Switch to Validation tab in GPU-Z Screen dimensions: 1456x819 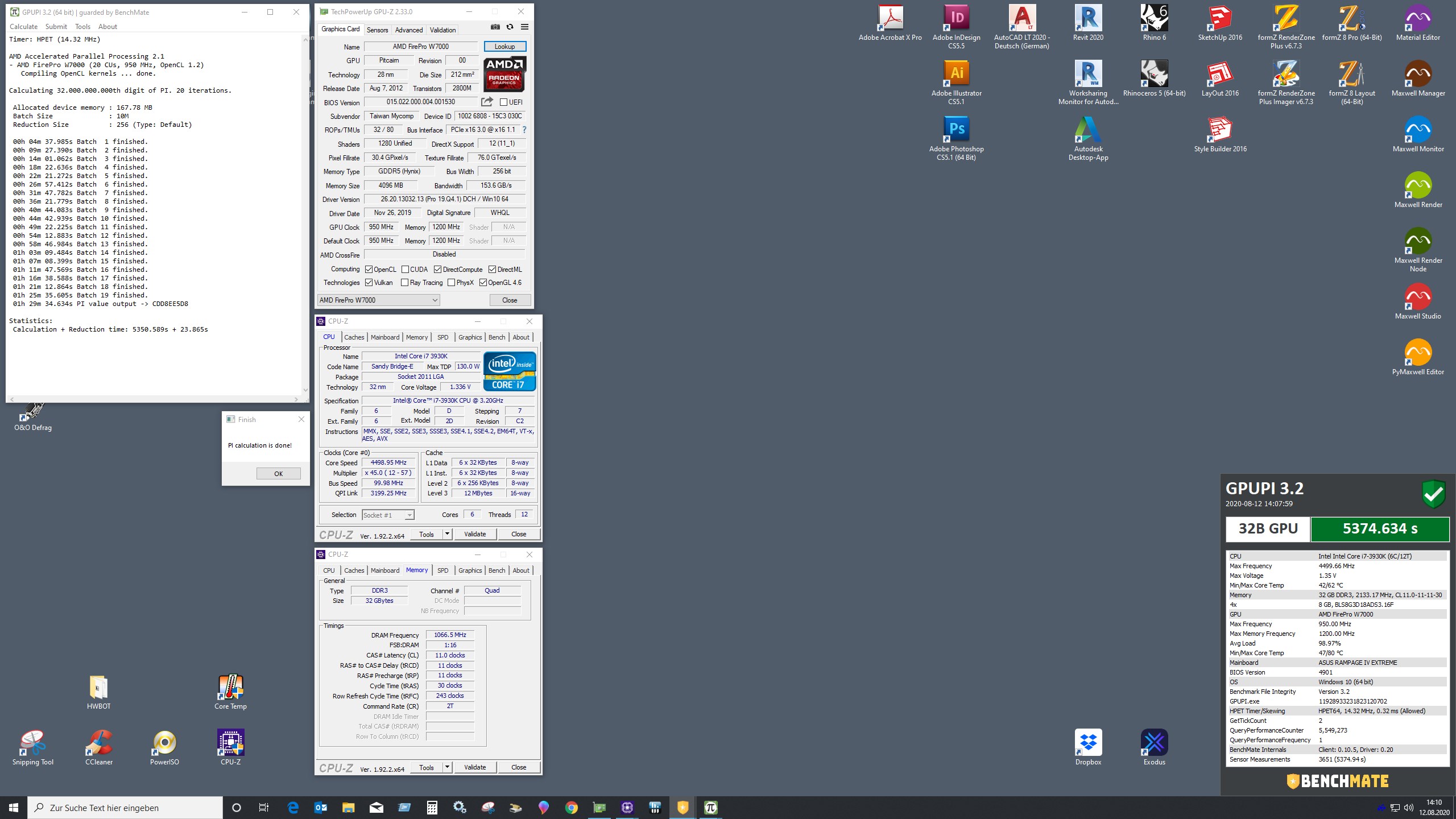click(442, 30)
